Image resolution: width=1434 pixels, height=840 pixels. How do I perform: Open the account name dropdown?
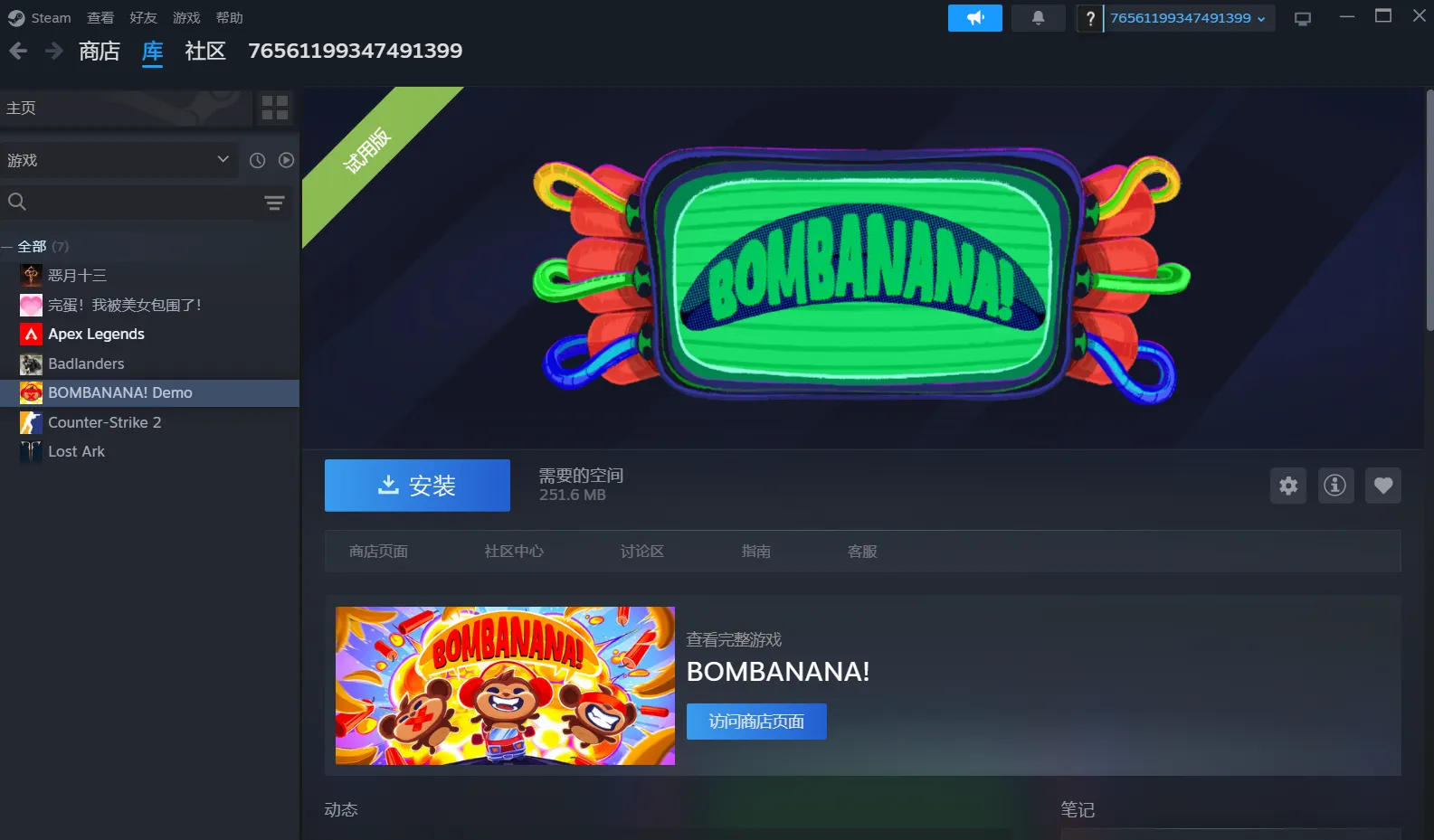point(1188,18)
